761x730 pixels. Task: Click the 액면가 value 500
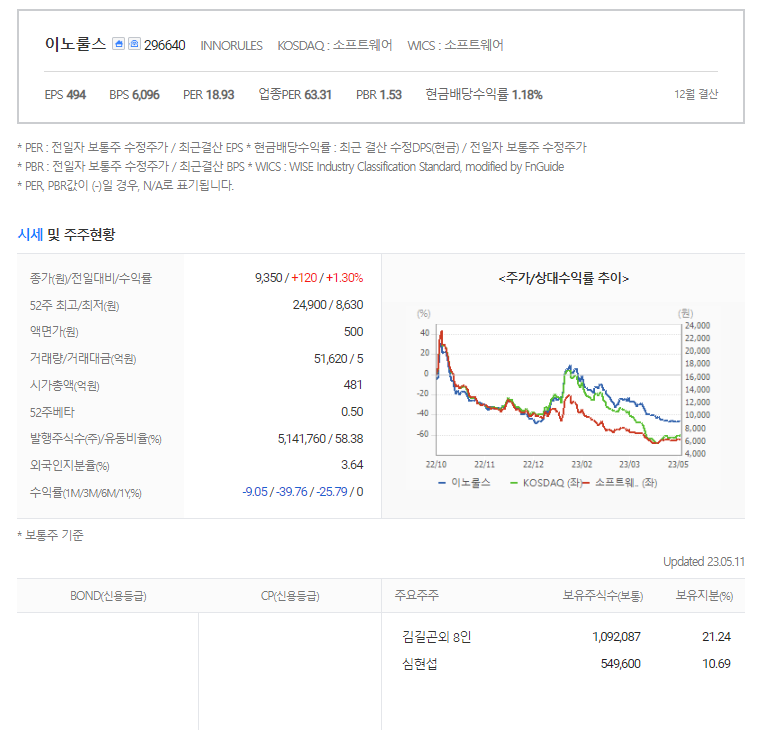click(354, 332)
